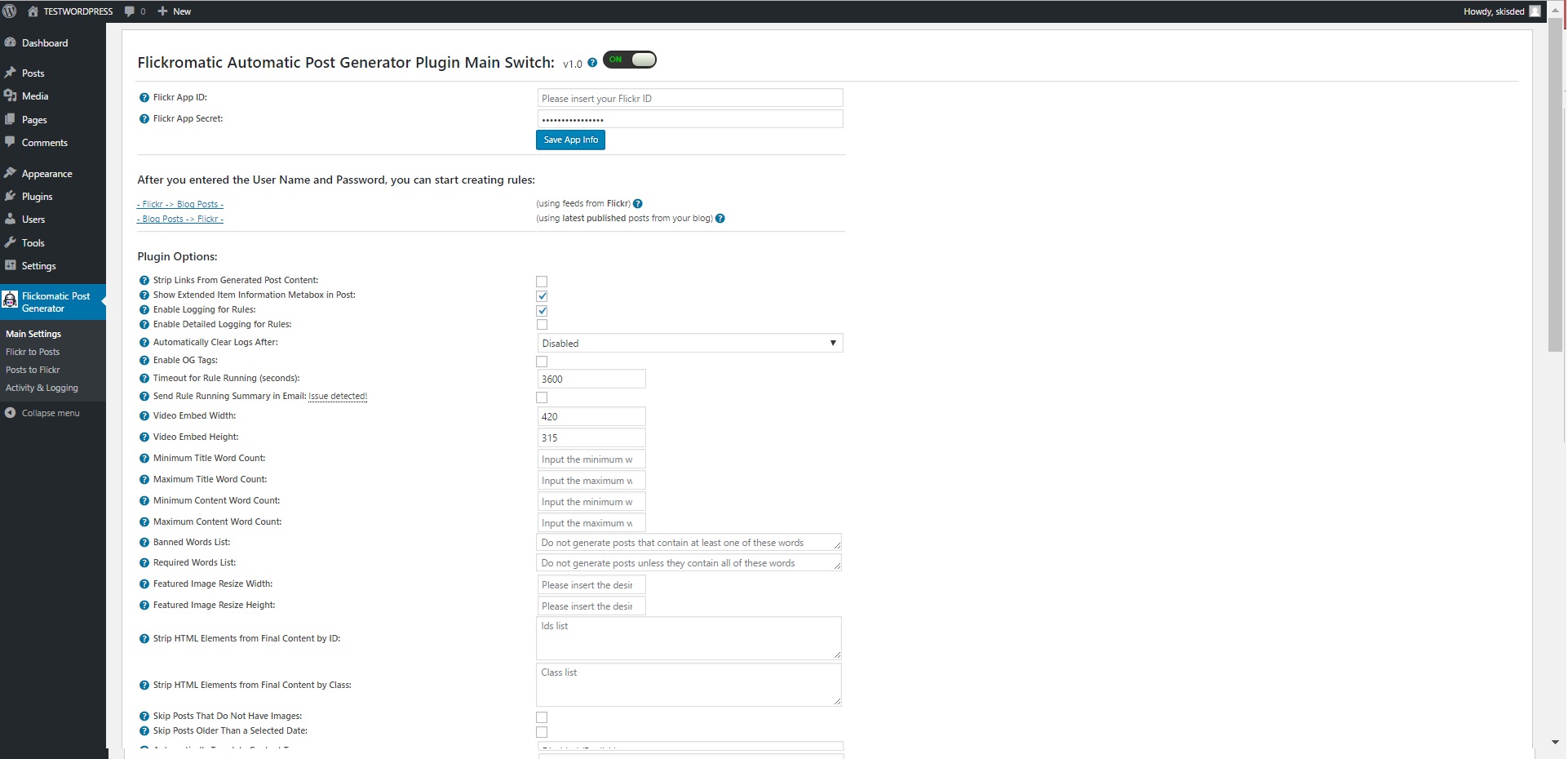Image resolution: width=1568 pixels, height=759 pixels.
Task: Open Posts to Flickr submenu item
Action: (33, 370)
